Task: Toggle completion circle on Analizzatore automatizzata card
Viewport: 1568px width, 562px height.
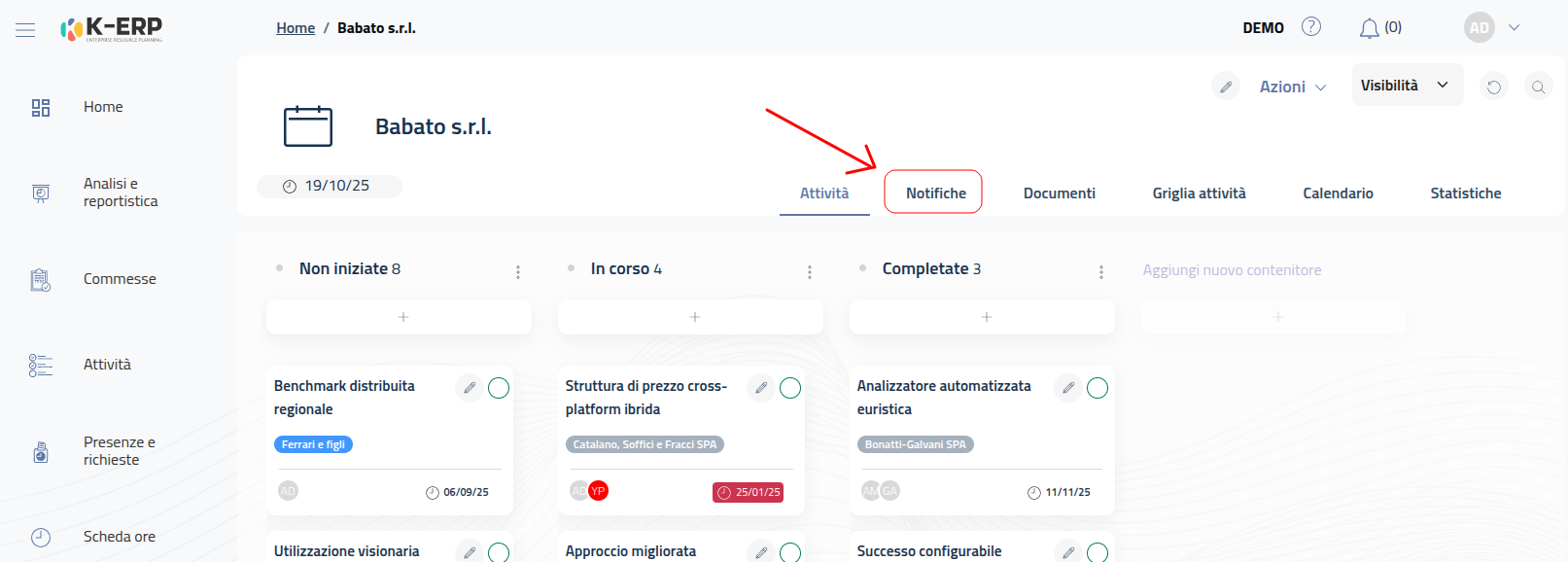Action: click(1098, 388)
